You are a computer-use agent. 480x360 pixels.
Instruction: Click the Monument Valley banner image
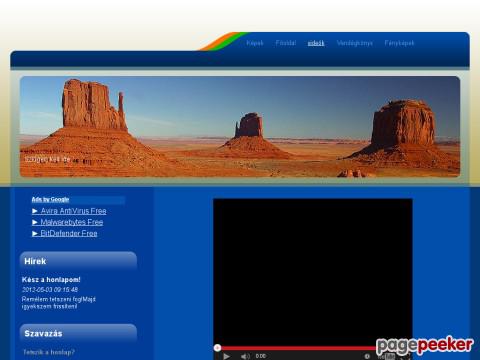[x=240, y=127]
